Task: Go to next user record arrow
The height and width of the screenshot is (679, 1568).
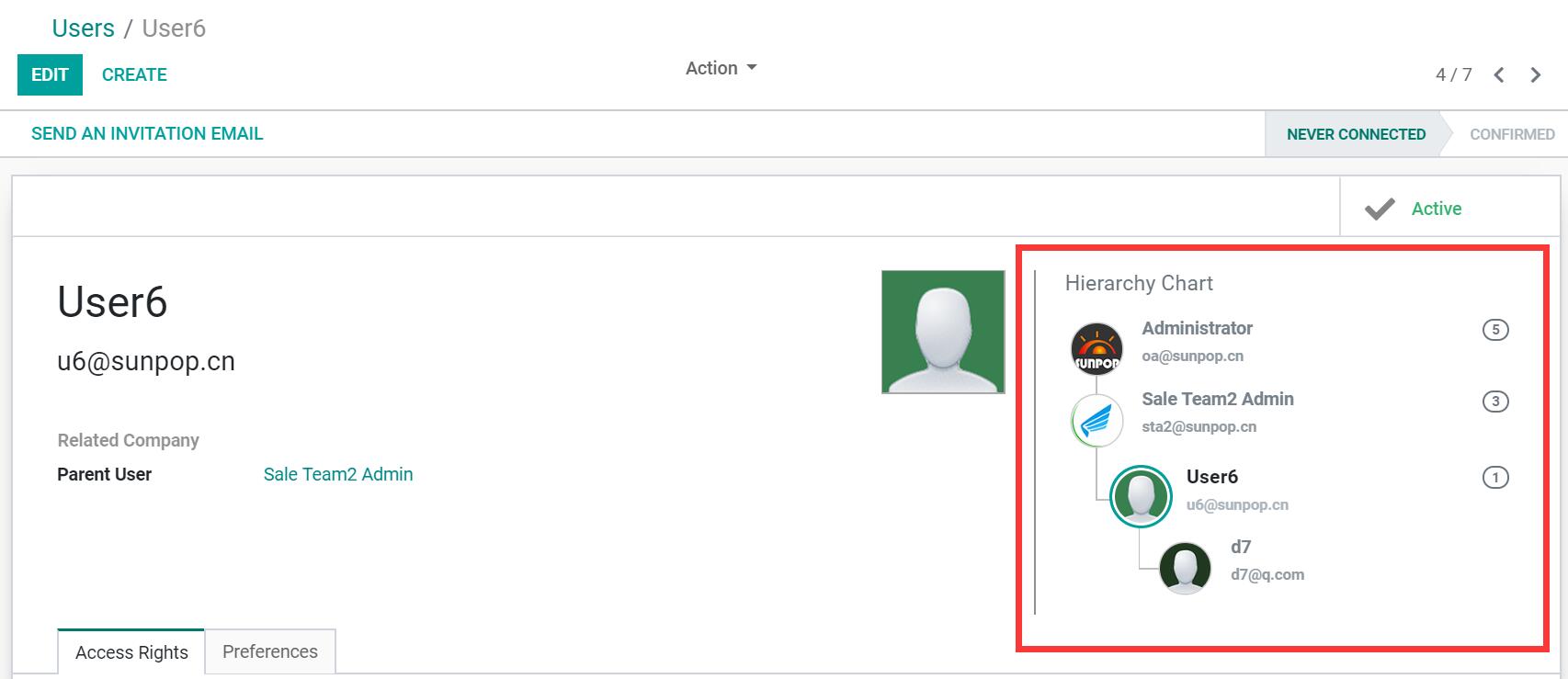Action: click(x=1535, y=75)
